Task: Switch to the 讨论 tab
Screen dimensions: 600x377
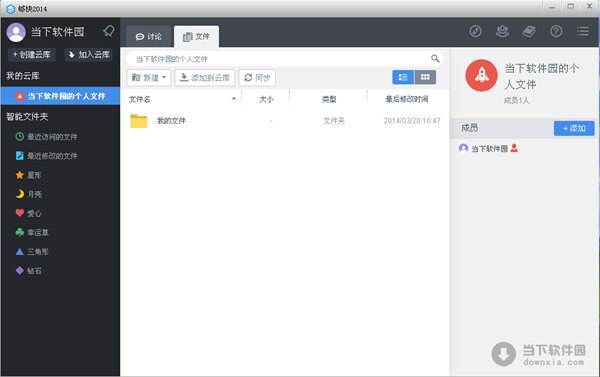Action: (x=148, y=37)
